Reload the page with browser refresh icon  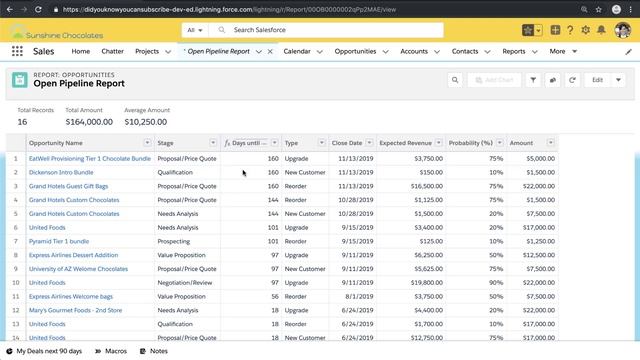[x=38, y=9]
